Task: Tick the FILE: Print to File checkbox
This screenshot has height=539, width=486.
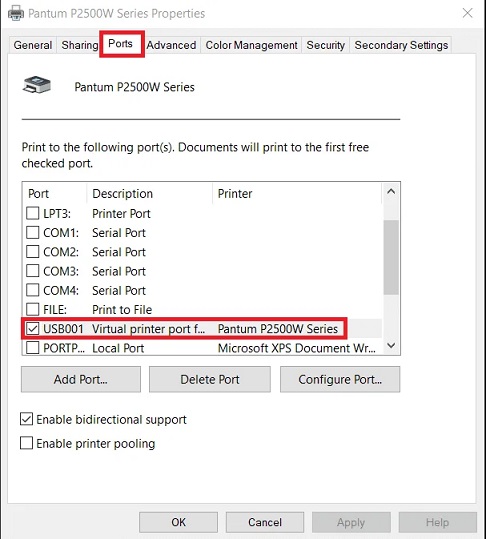Action: (x=33, y=309)
